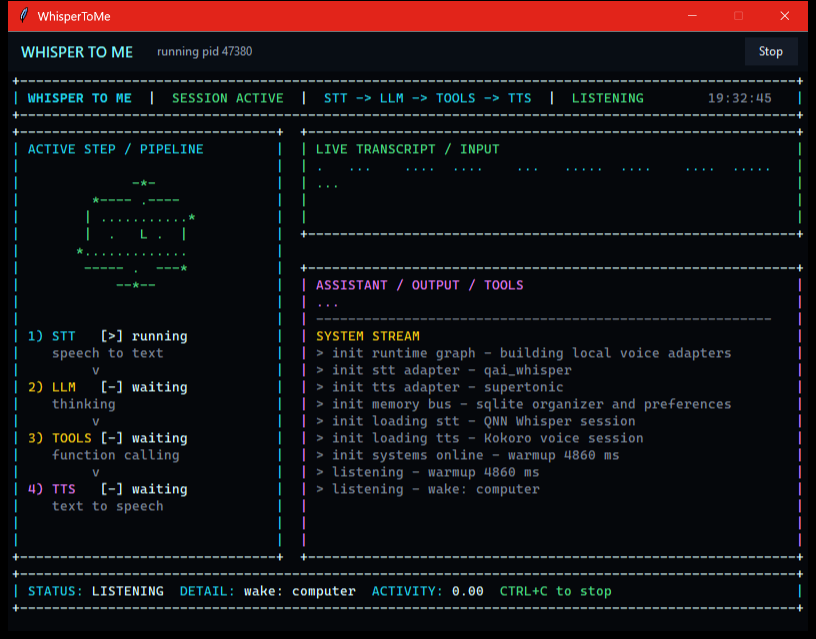
Task: Click the ASSISTANT / OUTPUT / TOOLS title
Action: click(419, 285)
